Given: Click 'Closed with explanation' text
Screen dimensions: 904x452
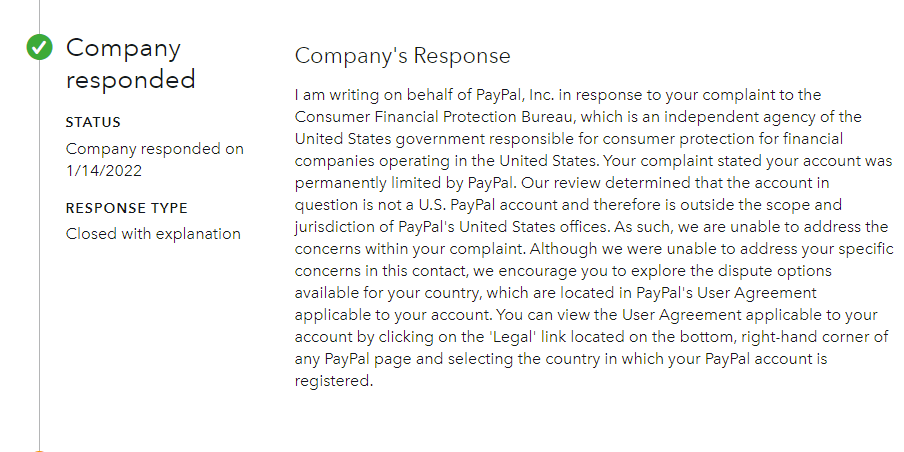Looking at the screenshot, I should click(x=153, y=234).
